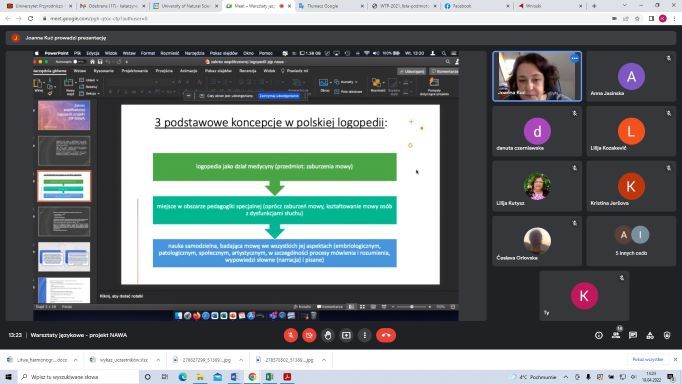This screenshot has height=384, width=682.
Task: Click the 5 innych osób tile
Action: (x=631, y=241)
